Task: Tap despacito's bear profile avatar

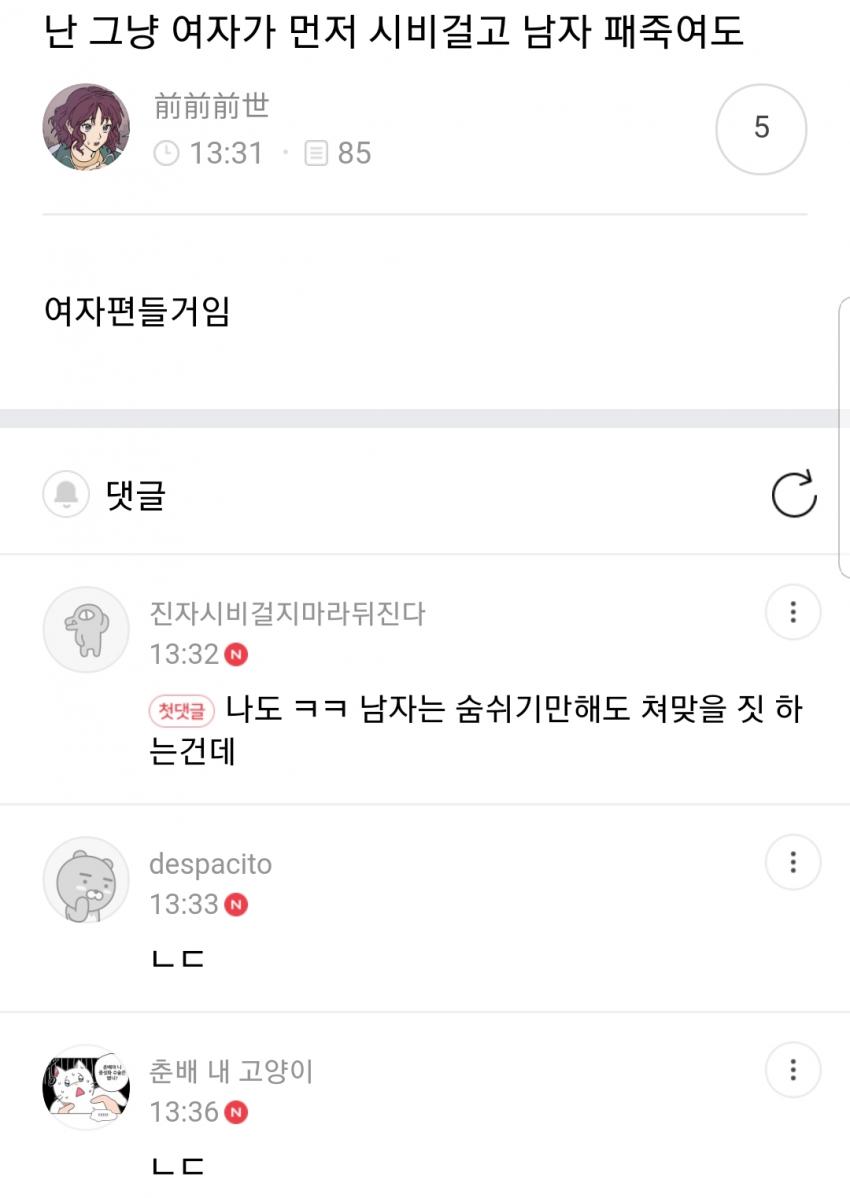Action: click(86, 880)
